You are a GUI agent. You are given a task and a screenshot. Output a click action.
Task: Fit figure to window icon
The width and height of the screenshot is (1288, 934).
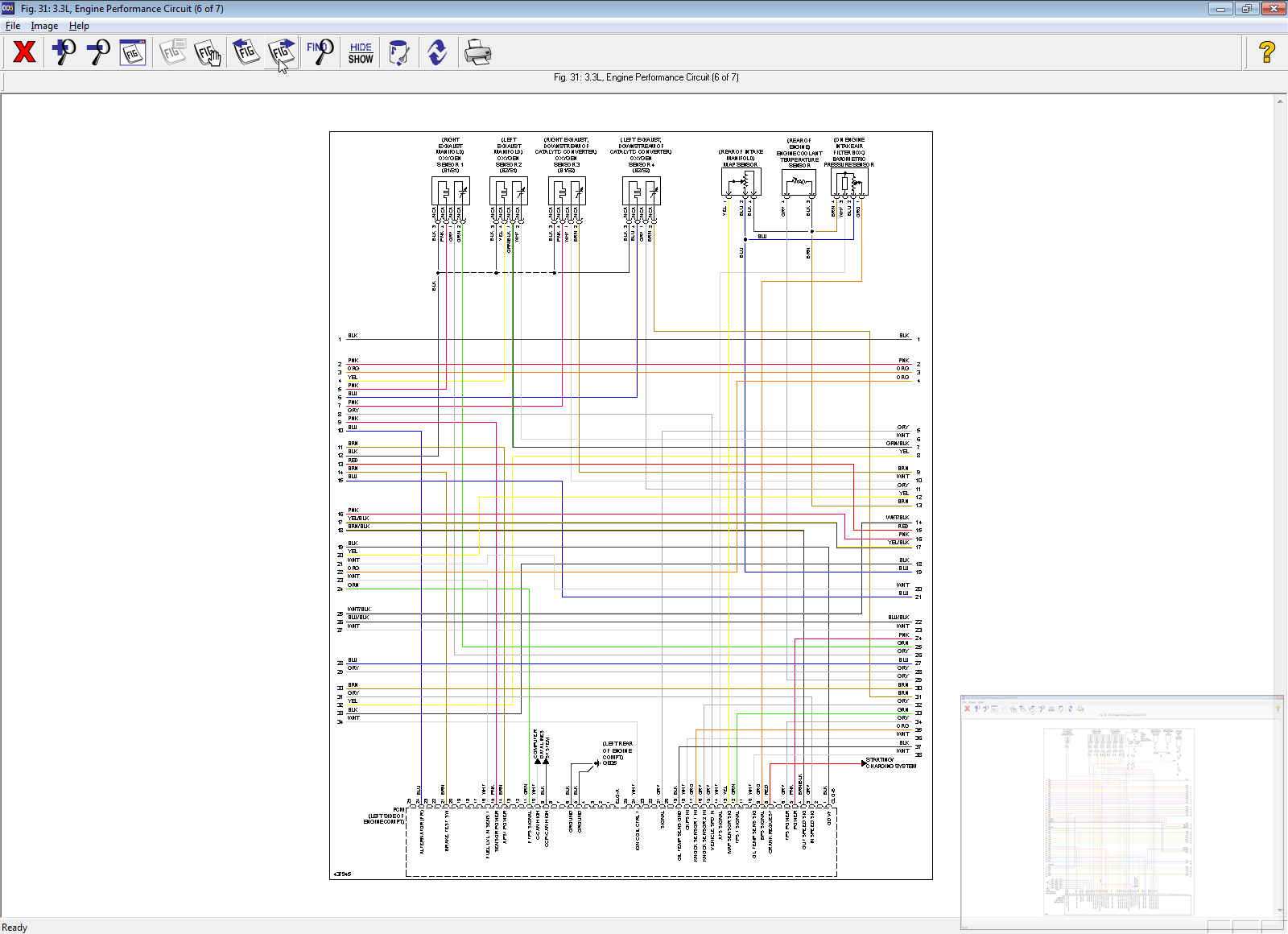(x=133, y=52)
